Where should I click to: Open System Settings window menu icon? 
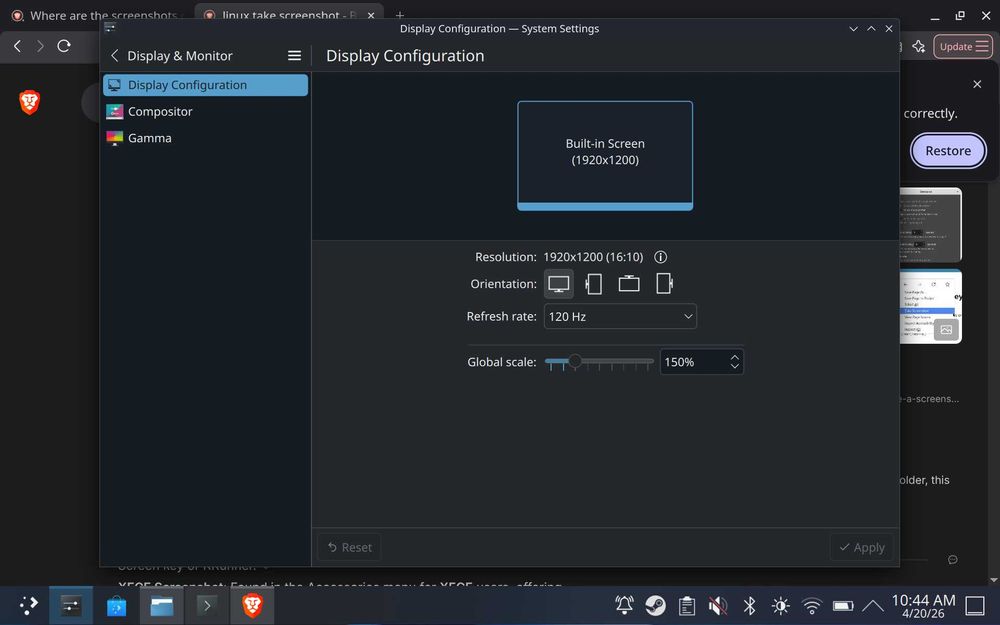coord(110,27)
